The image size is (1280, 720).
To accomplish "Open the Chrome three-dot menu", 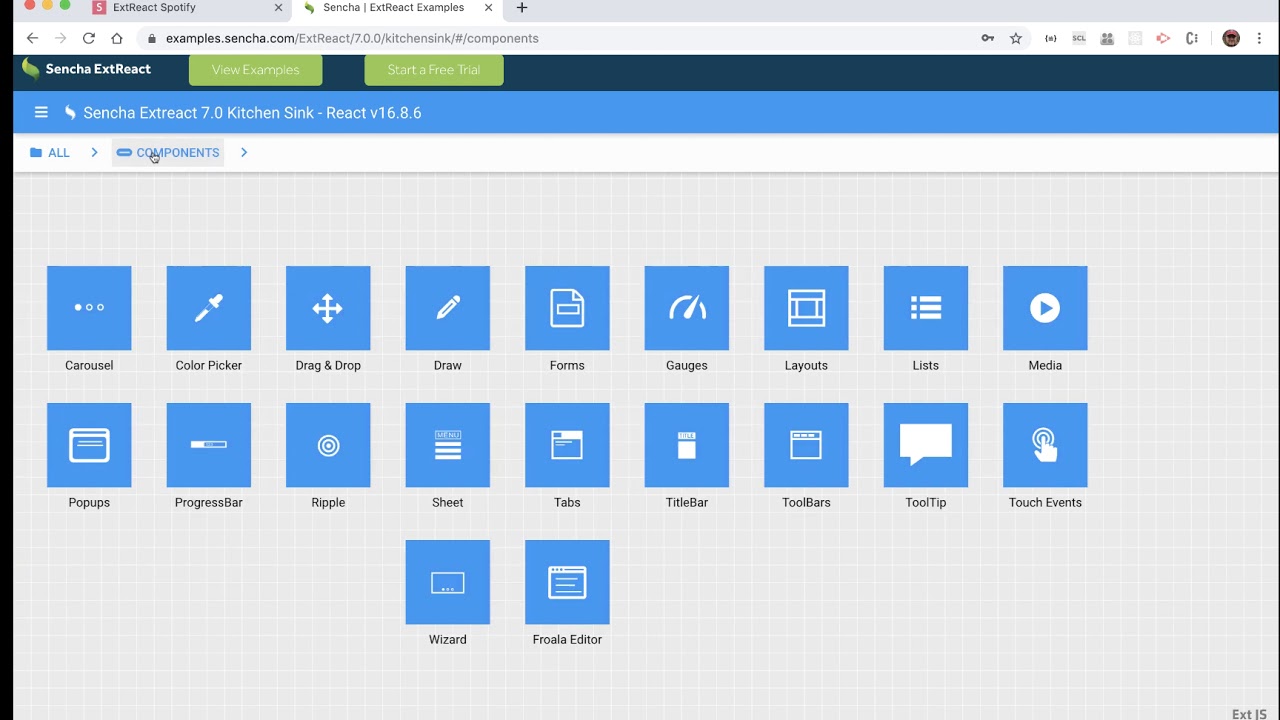I will pos(1260,38).
